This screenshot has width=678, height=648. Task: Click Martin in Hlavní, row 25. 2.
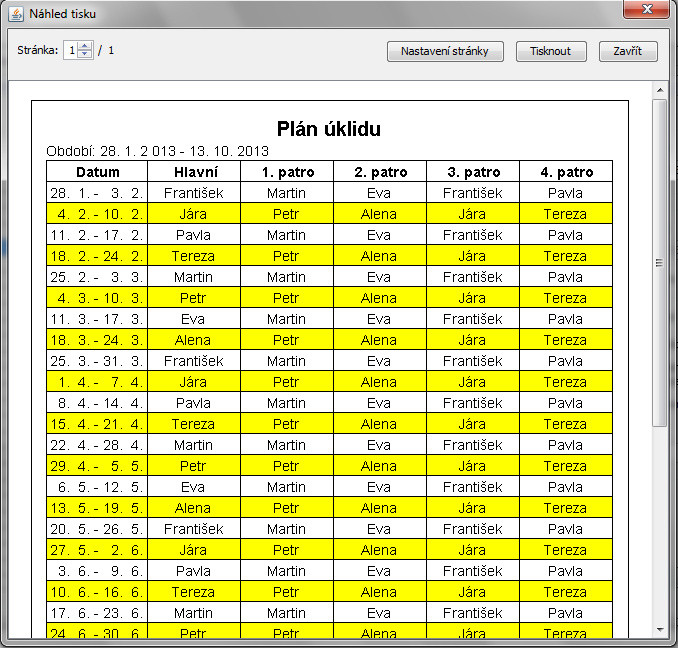pos(193,277)
